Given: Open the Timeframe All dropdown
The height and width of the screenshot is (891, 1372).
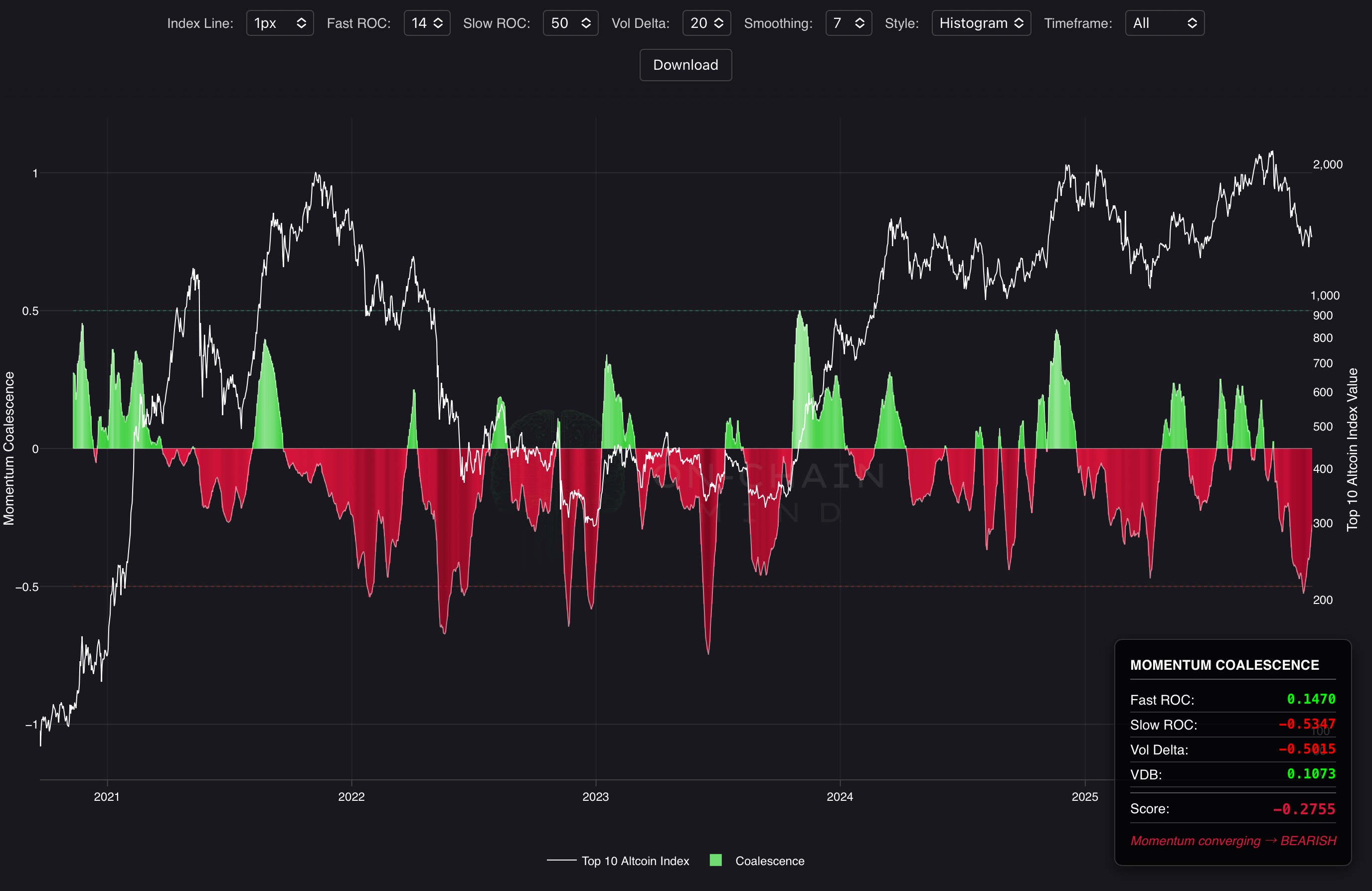Looking at the screenshot, I should [1164, 23].
